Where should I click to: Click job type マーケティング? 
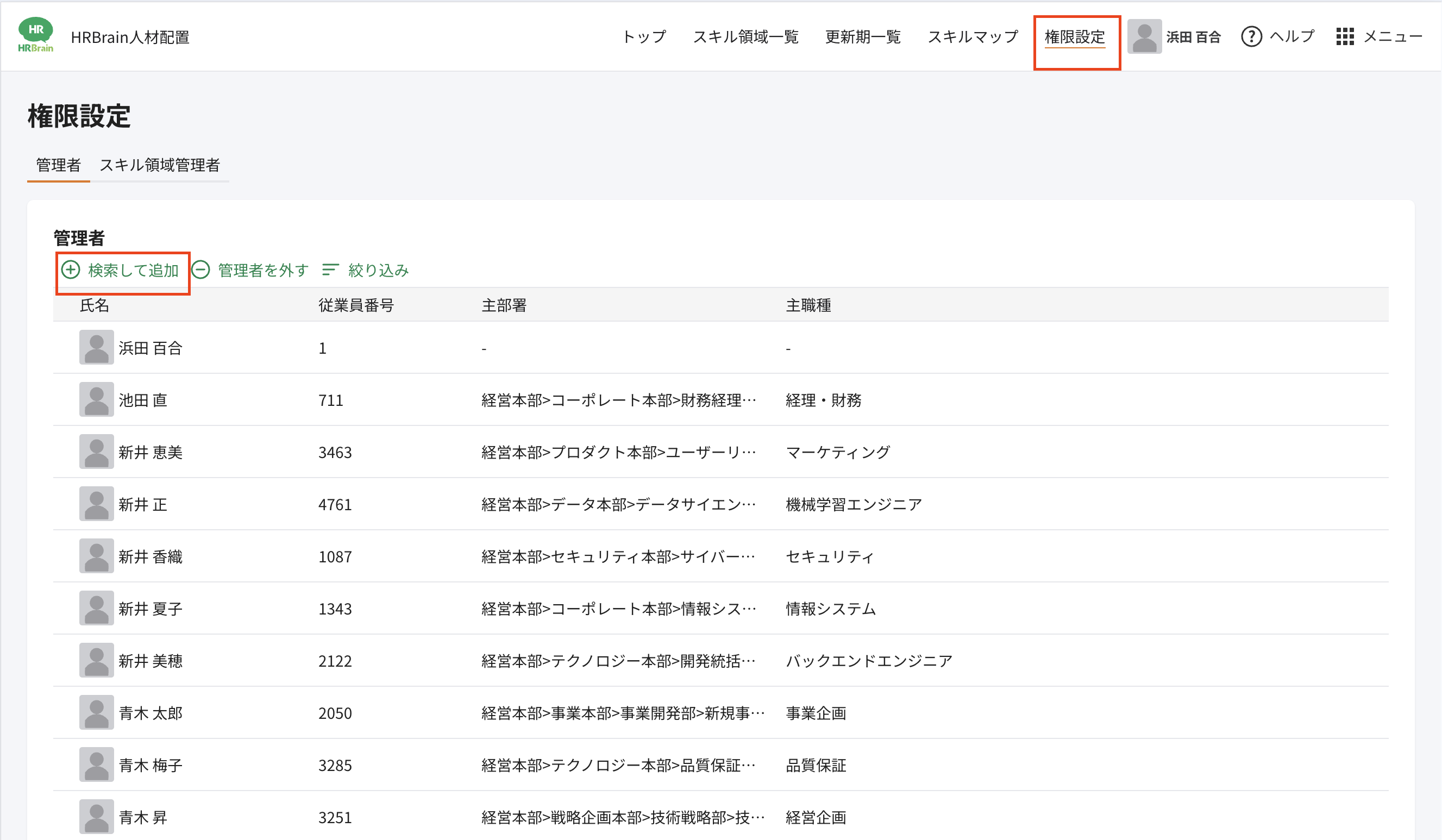pos(838,452)
